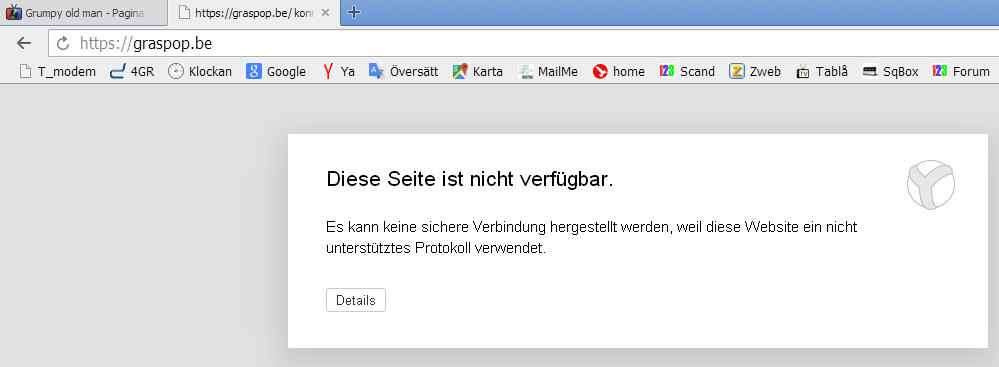Open the Karta maps bookmark
This screenshot has width=999, height=367.
pyautogui.click(x=478, y=71)
